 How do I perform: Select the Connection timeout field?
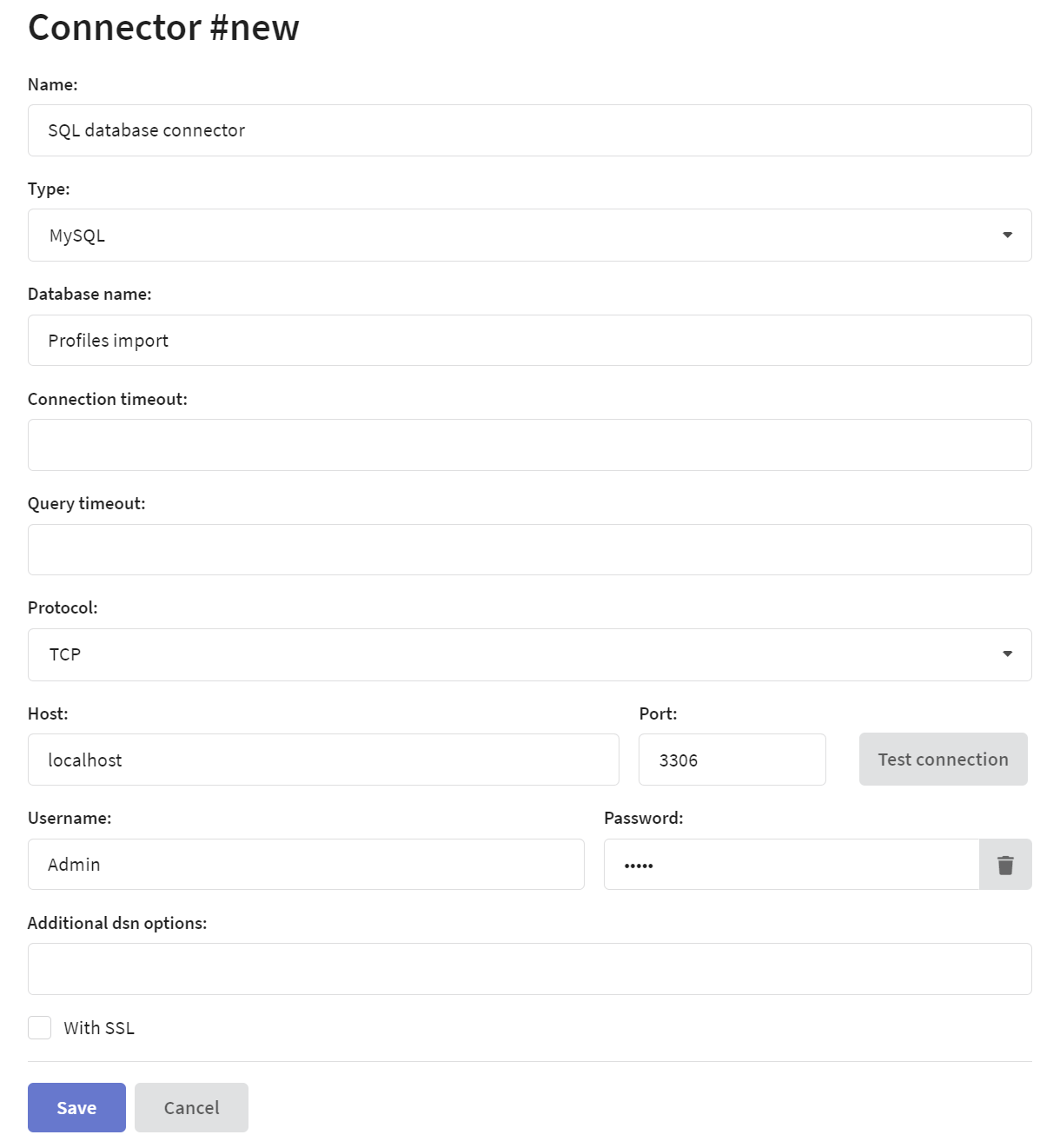[529, 445]
